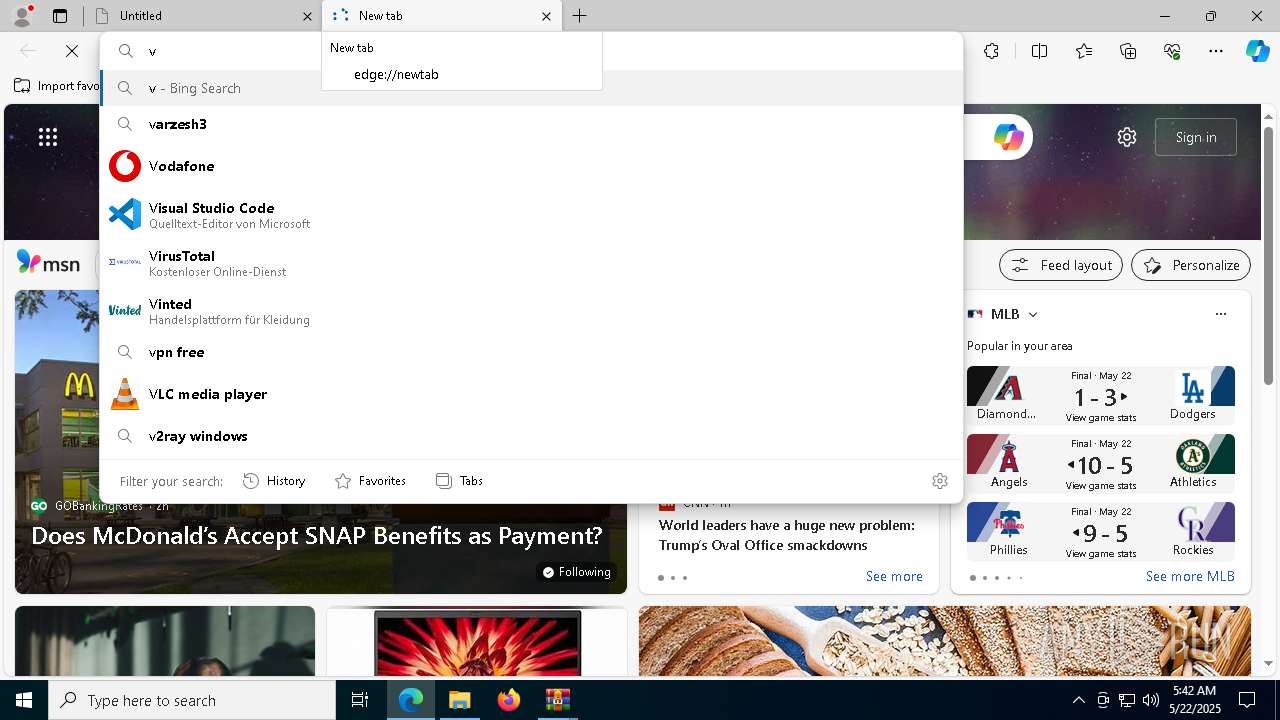
Task: Toggle Following for GOBankingRates
Action: [x=576, y=572]
